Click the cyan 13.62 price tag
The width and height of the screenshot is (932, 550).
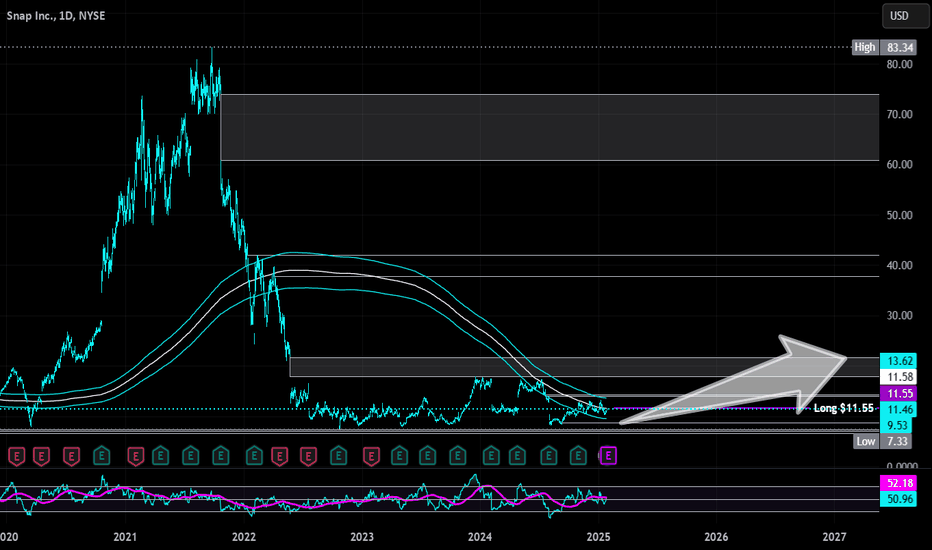tap(898, 361)
